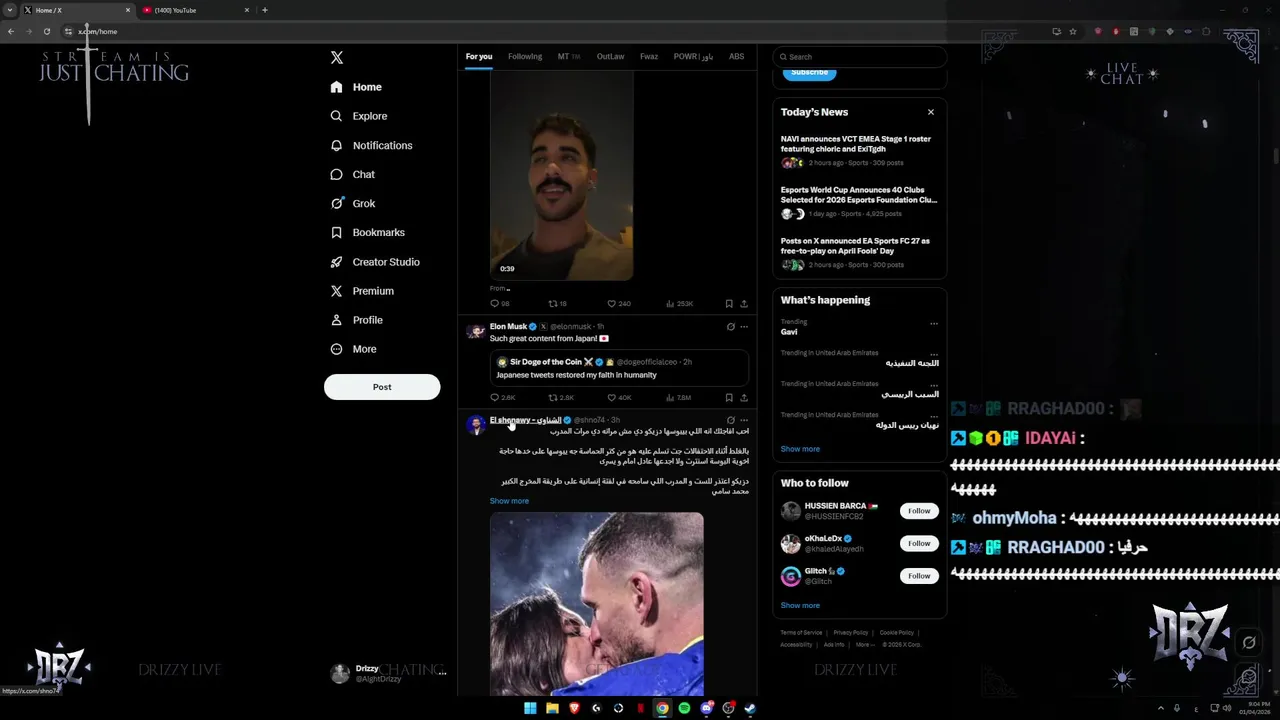Click the Post button
1280x720 pixels.
[x=382, y=387]
